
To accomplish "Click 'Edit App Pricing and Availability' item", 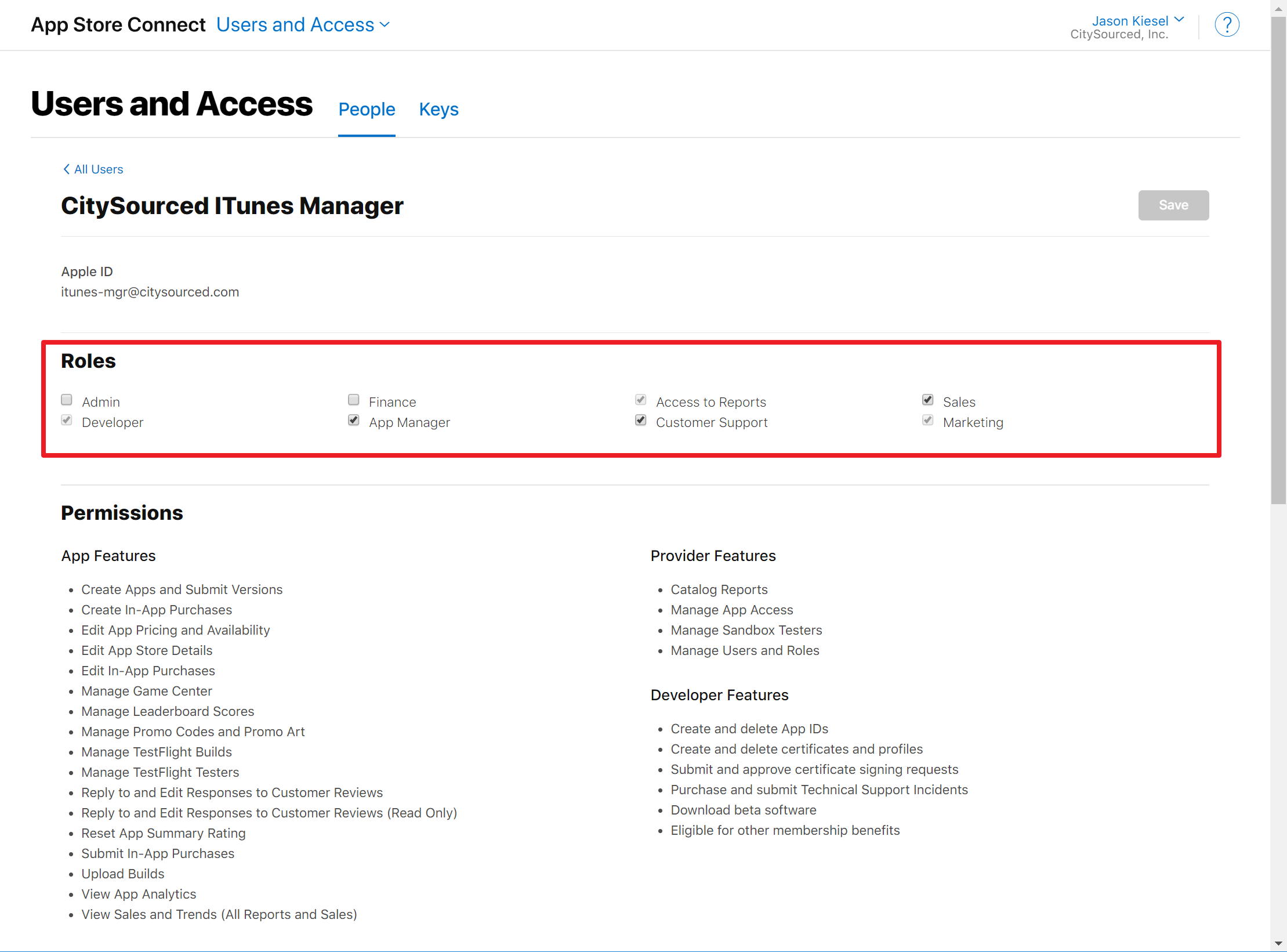I will [176, 630].
